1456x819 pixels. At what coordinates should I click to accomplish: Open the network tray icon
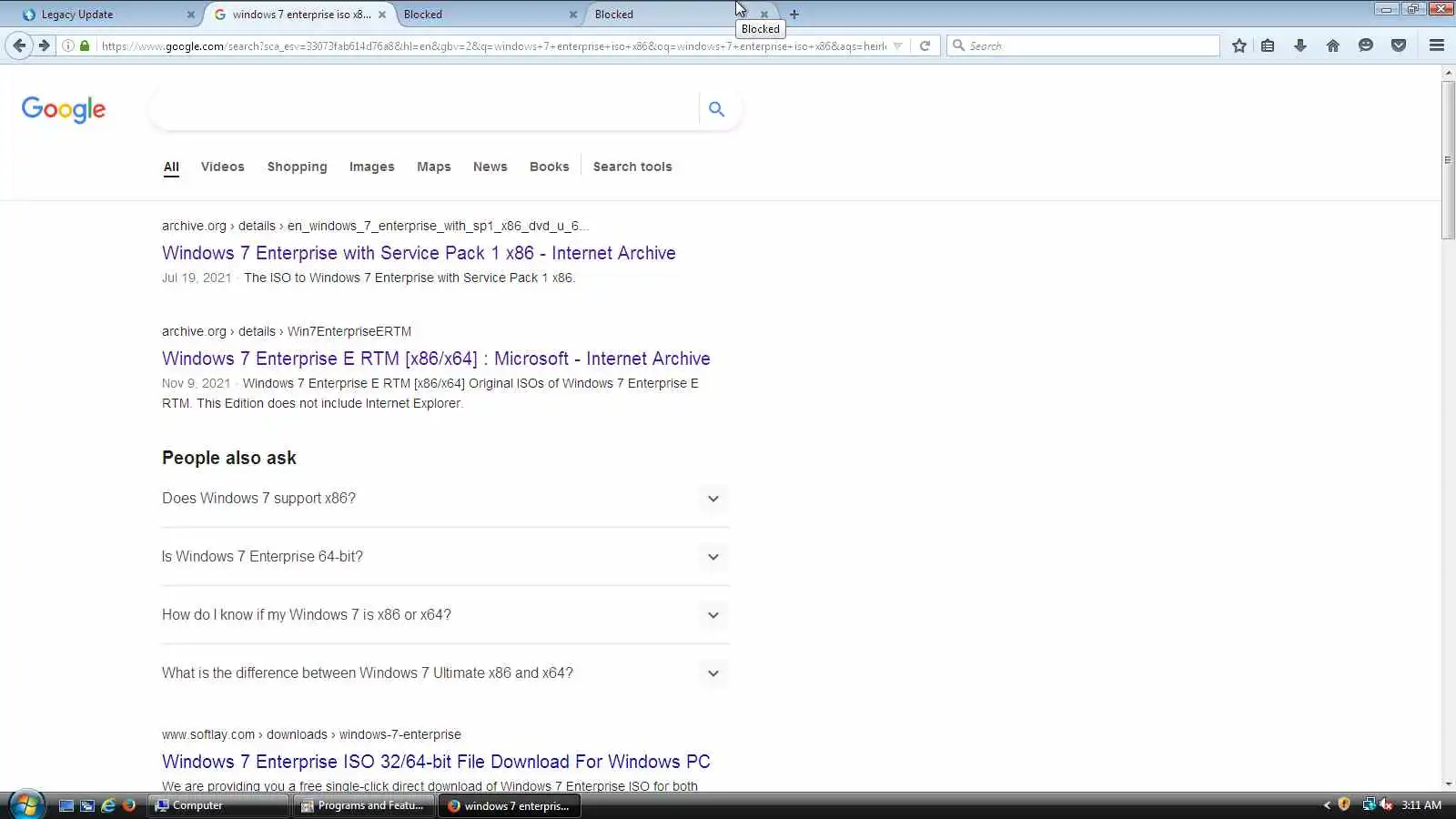coord(1368,804)
